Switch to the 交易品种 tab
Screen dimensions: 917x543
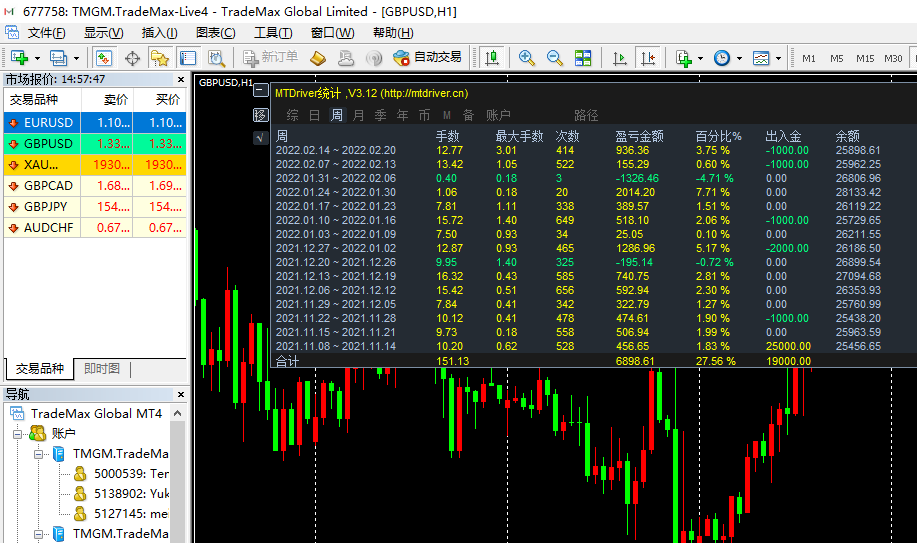pyautogui.click(x=40, y=369)
